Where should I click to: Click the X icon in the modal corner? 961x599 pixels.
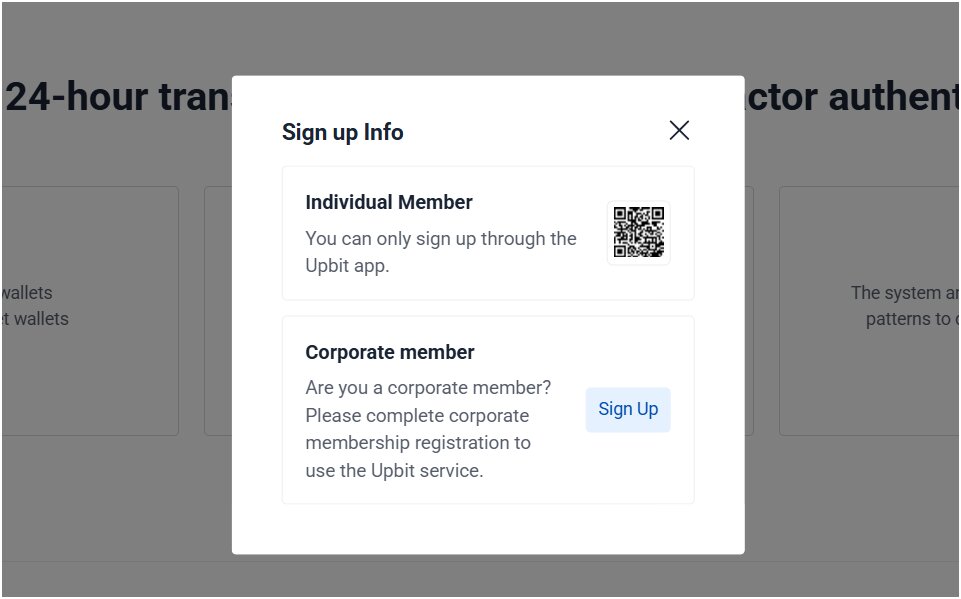point(679,130)
